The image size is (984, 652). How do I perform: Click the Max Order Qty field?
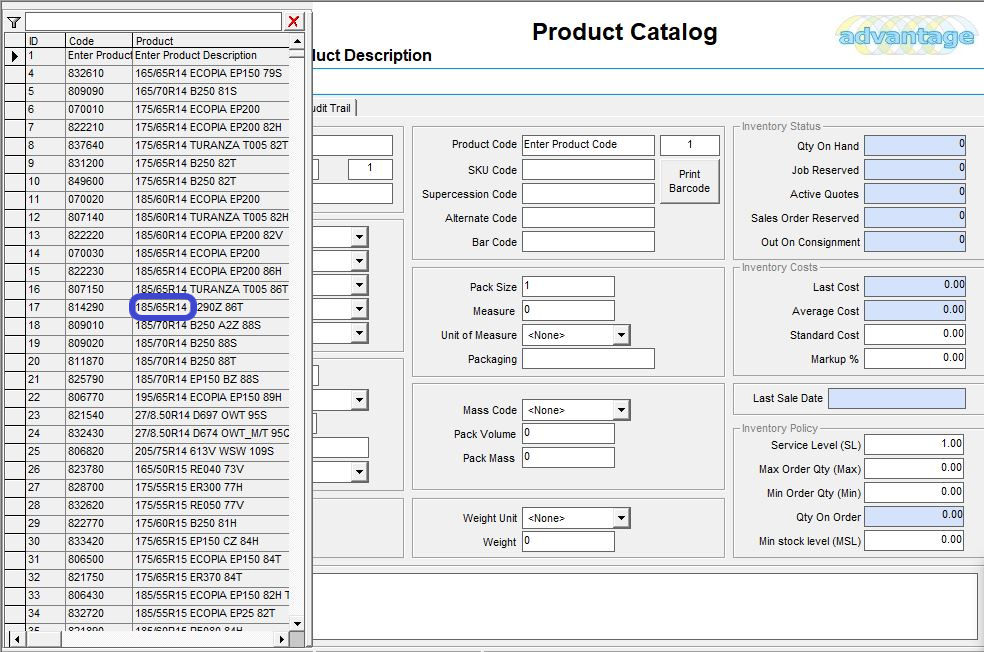click(914, 468)
